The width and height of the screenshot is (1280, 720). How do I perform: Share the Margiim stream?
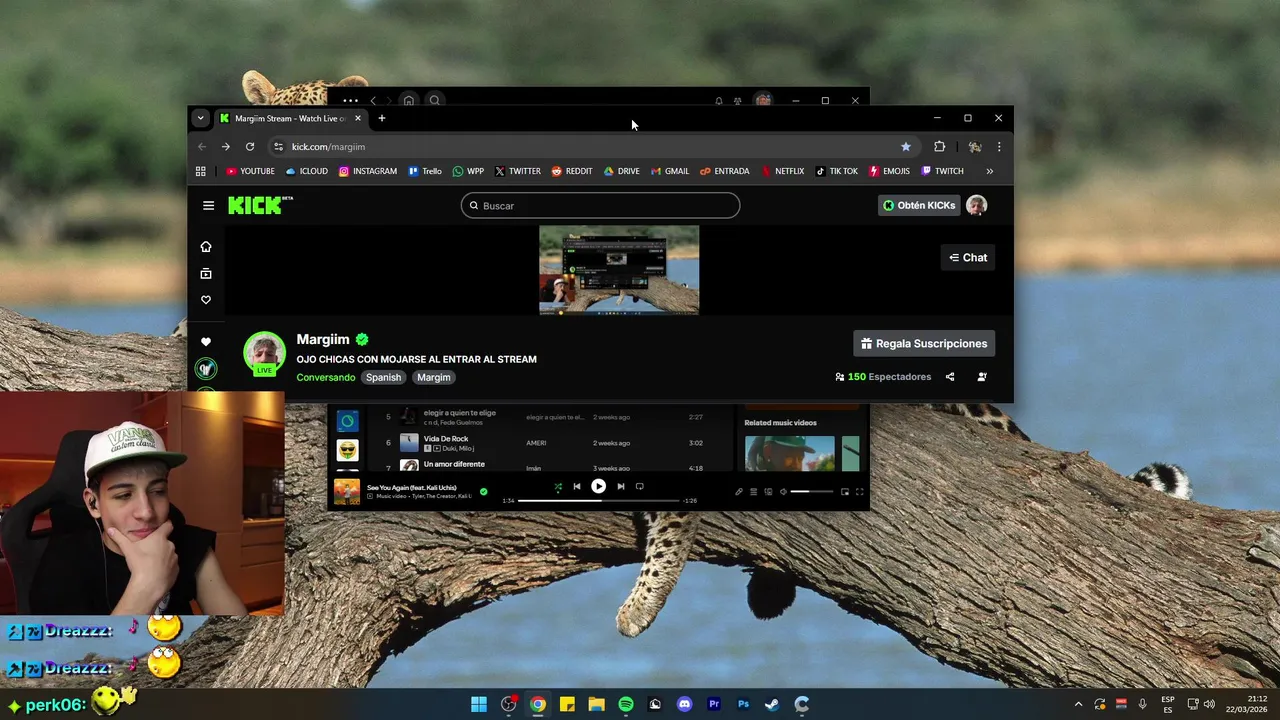950,377
